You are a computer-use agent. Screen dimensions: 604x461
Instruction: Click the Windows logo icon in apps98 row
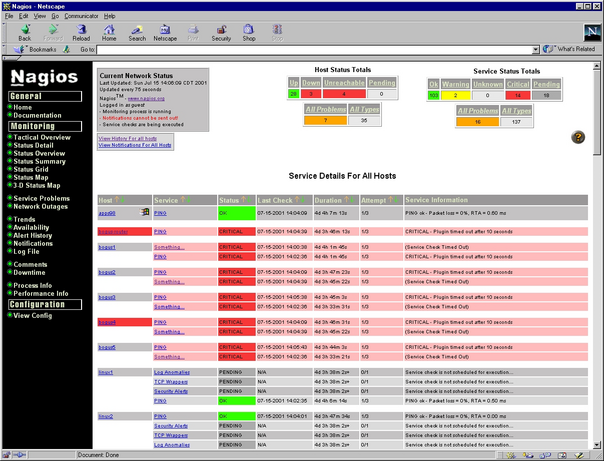coord(144,212)
